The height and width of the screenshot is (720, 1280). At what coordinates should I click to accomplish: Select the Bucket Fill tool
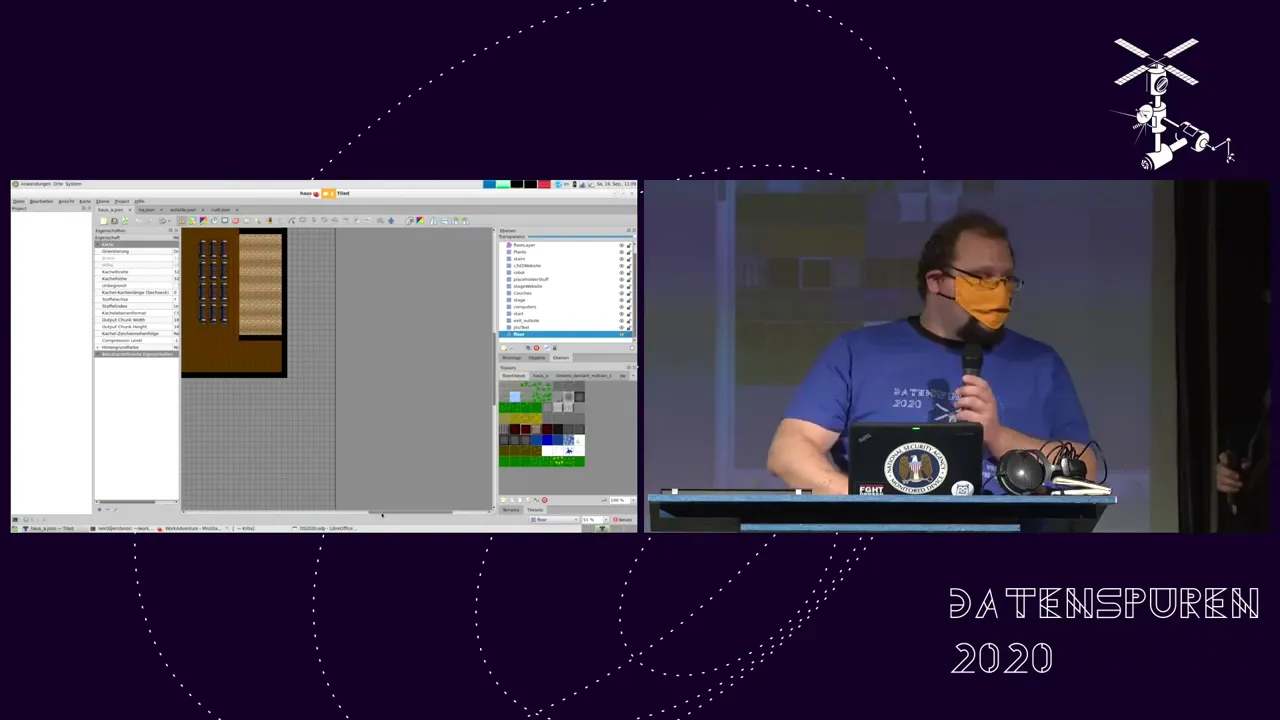[214, 220]
